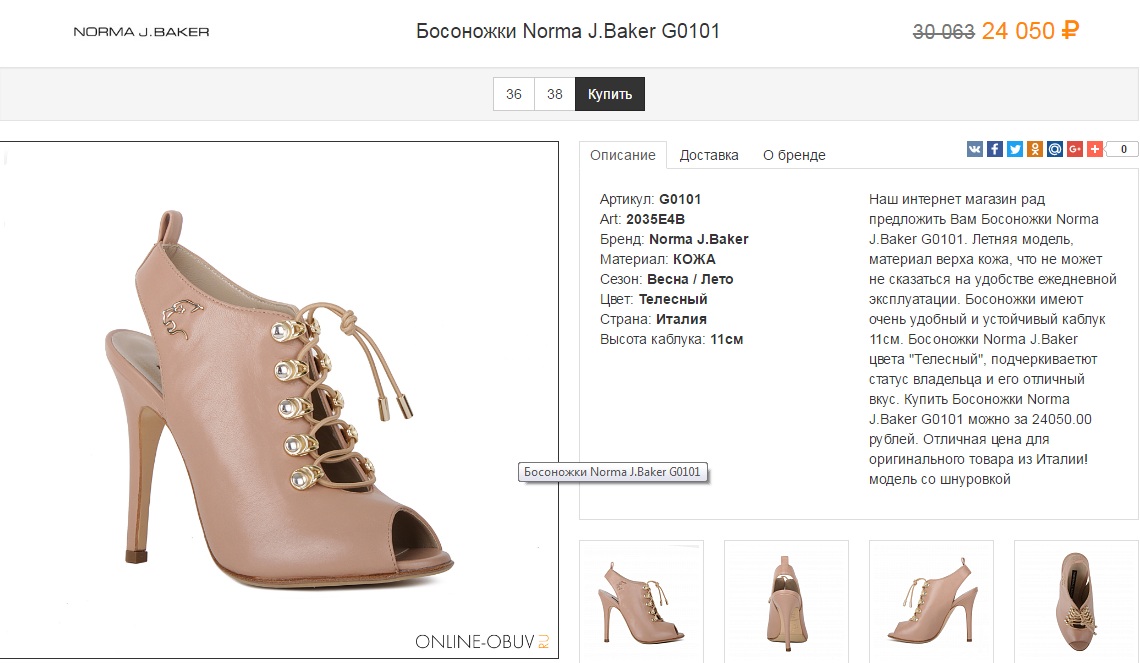Click the description line 'модель со шнуровкой'
This screenshot has width=1140, height=663.
[x=939, y=480]
